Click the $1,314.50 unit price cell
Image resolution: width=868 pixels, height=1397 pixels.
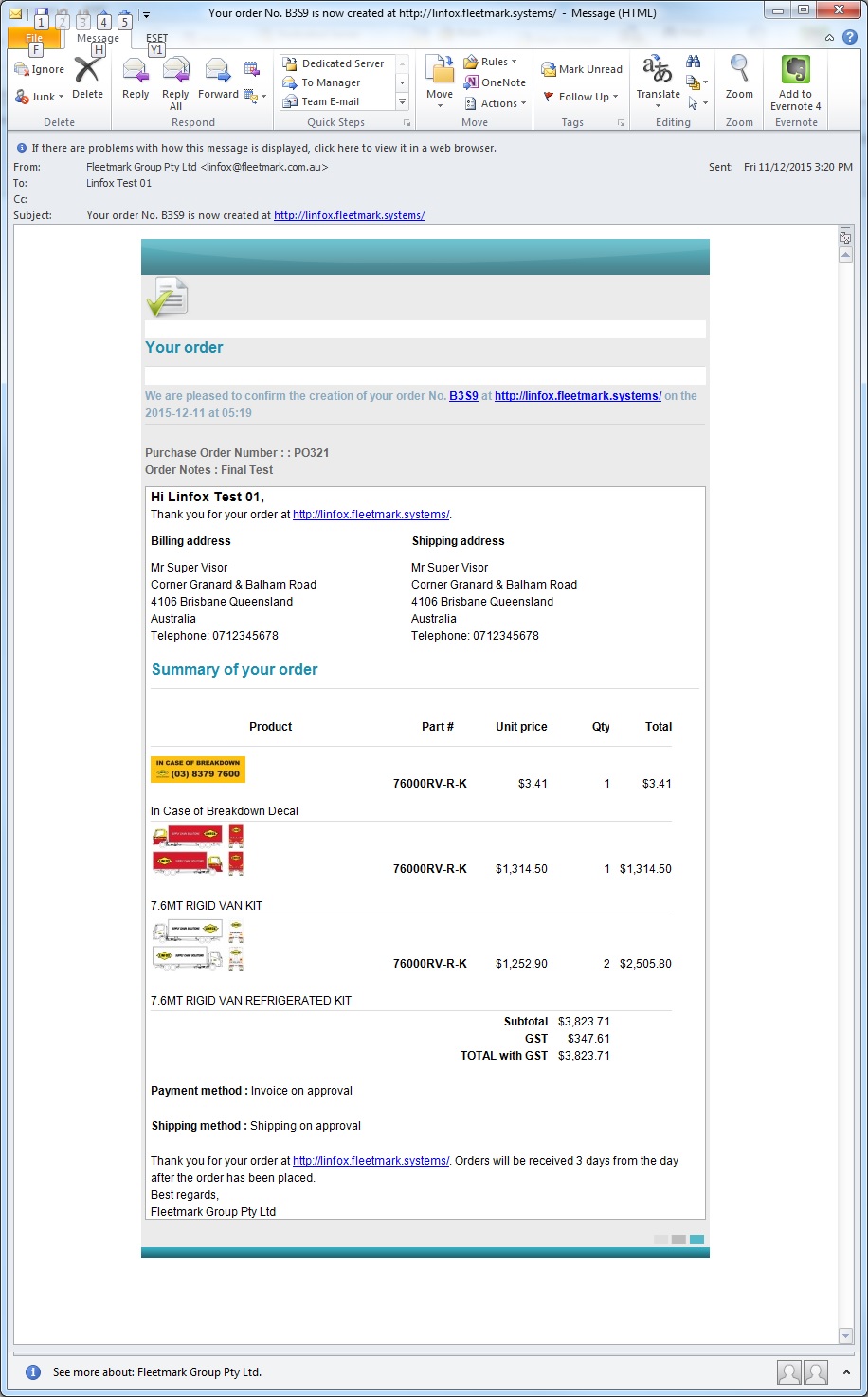(521, 869)
